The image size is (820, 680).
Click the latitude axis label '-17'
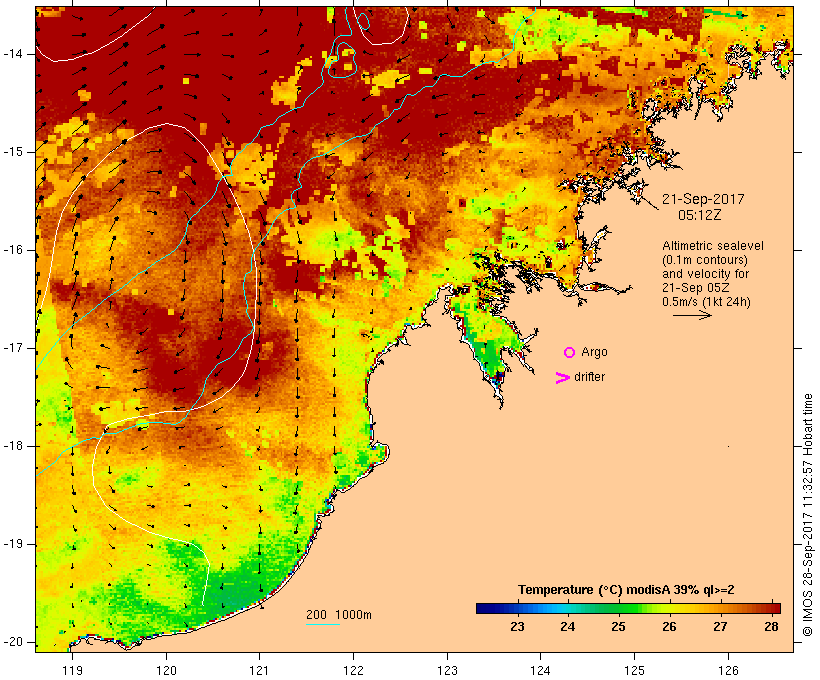point(12,348)
